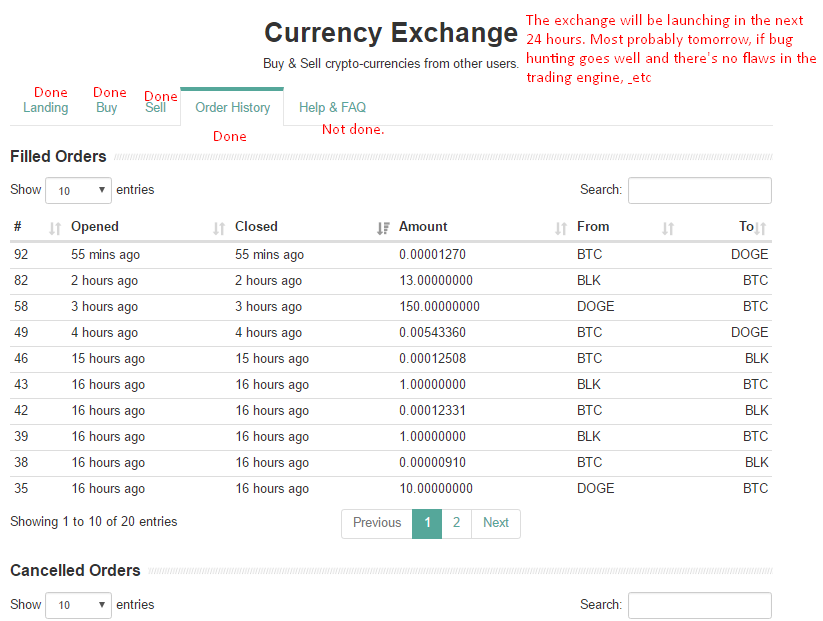823x621 pixels.
Task: Select the Order History tab
Action: point(233,108)
